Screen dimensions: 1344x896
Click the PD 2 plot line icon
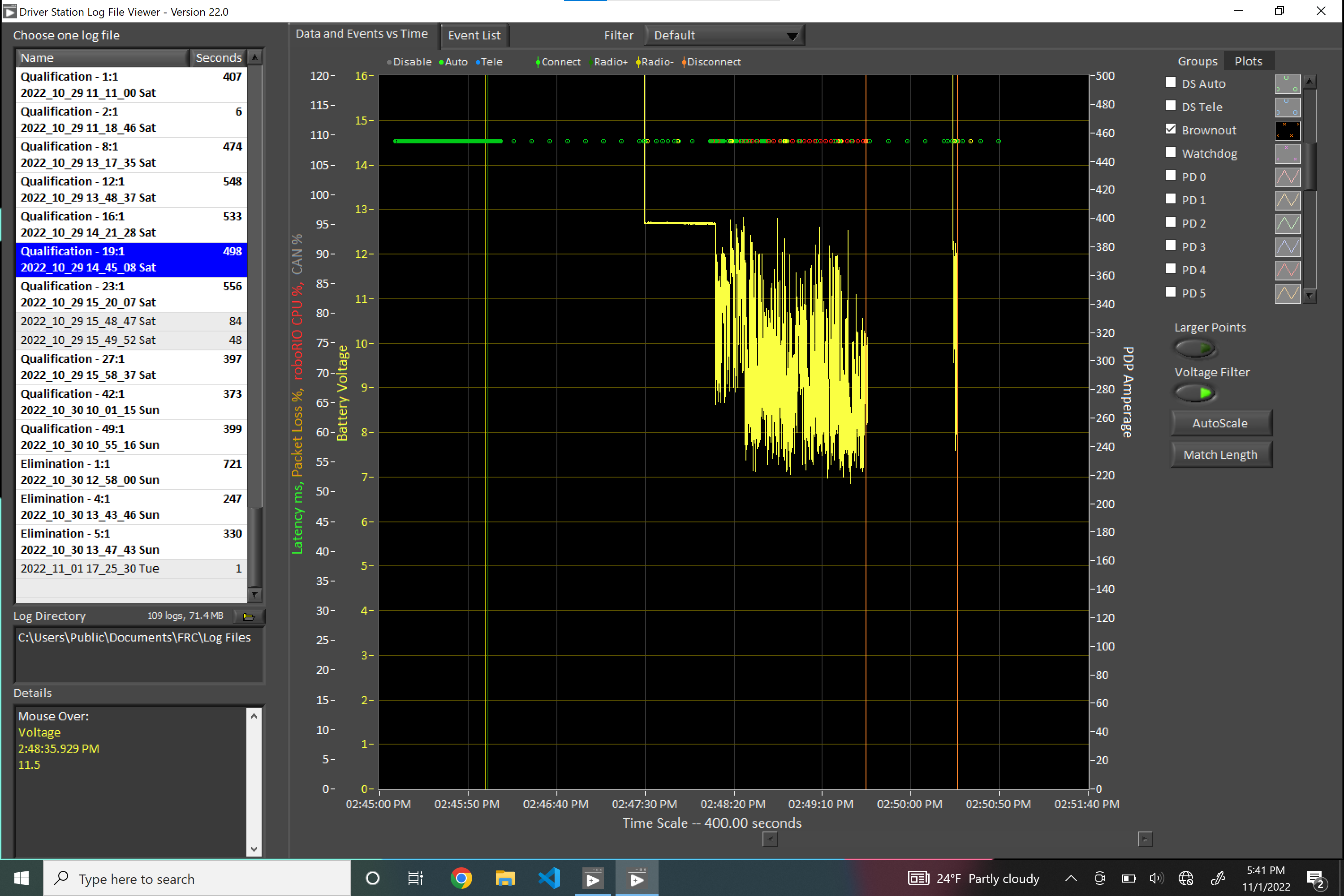coord(1288,224)
